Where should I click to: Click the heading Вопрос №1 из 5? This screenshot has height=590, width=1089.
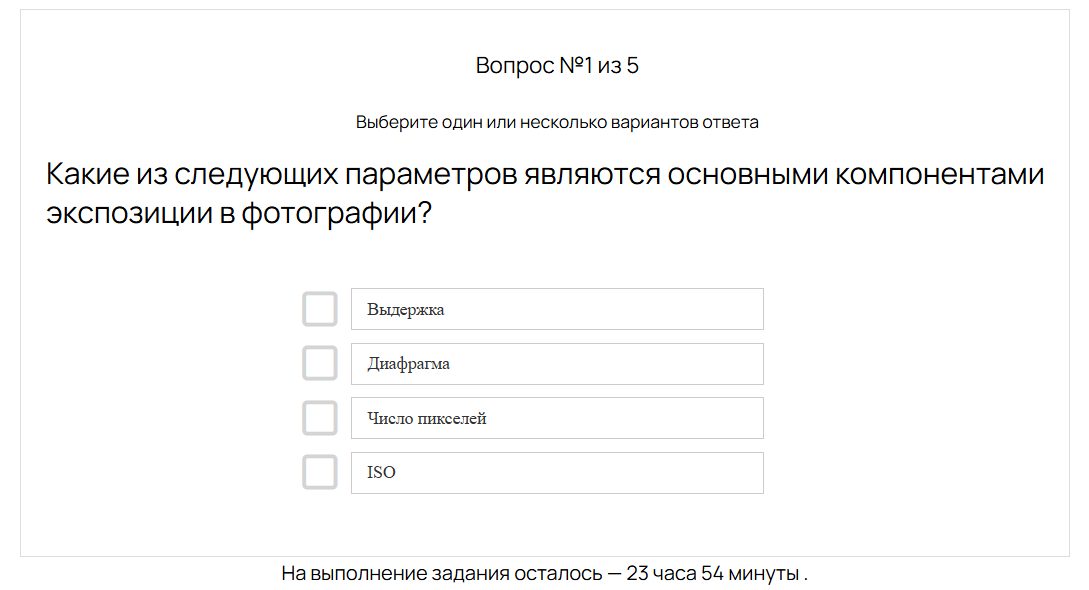point(557,66)
